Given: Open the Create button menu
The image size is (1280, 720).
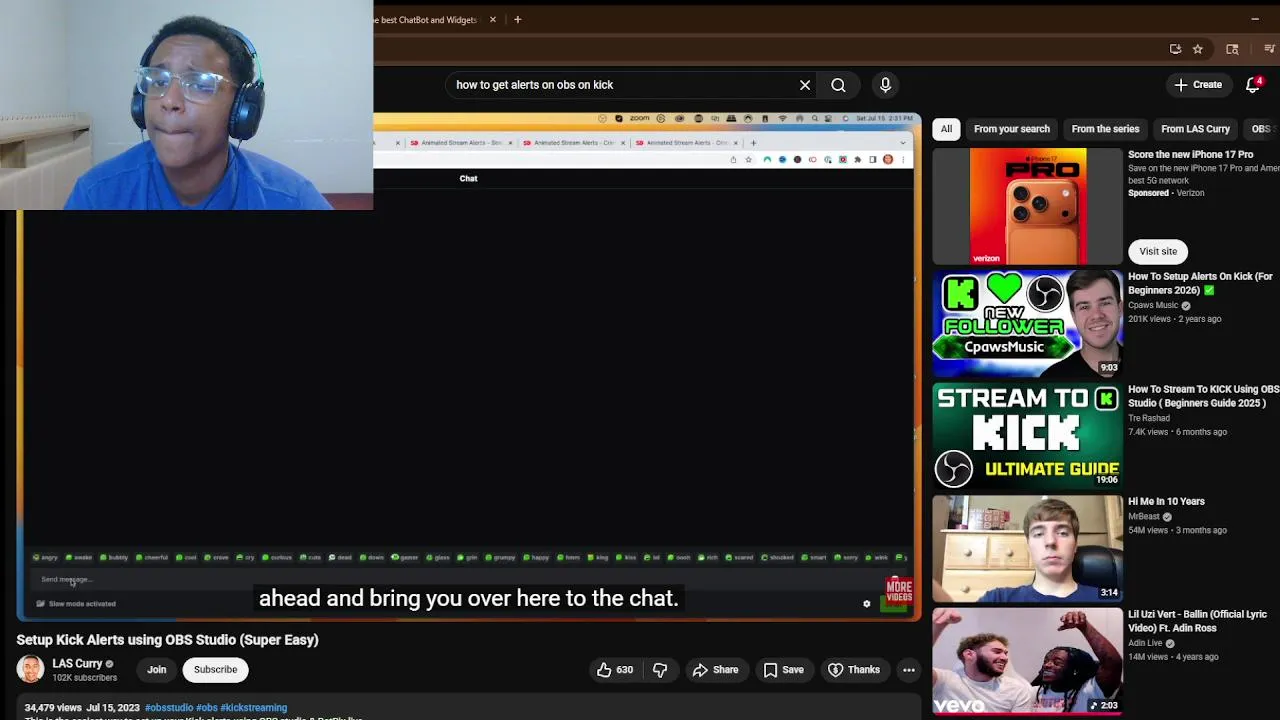Looking at the screenshot, I should (x=1198, y=85).
